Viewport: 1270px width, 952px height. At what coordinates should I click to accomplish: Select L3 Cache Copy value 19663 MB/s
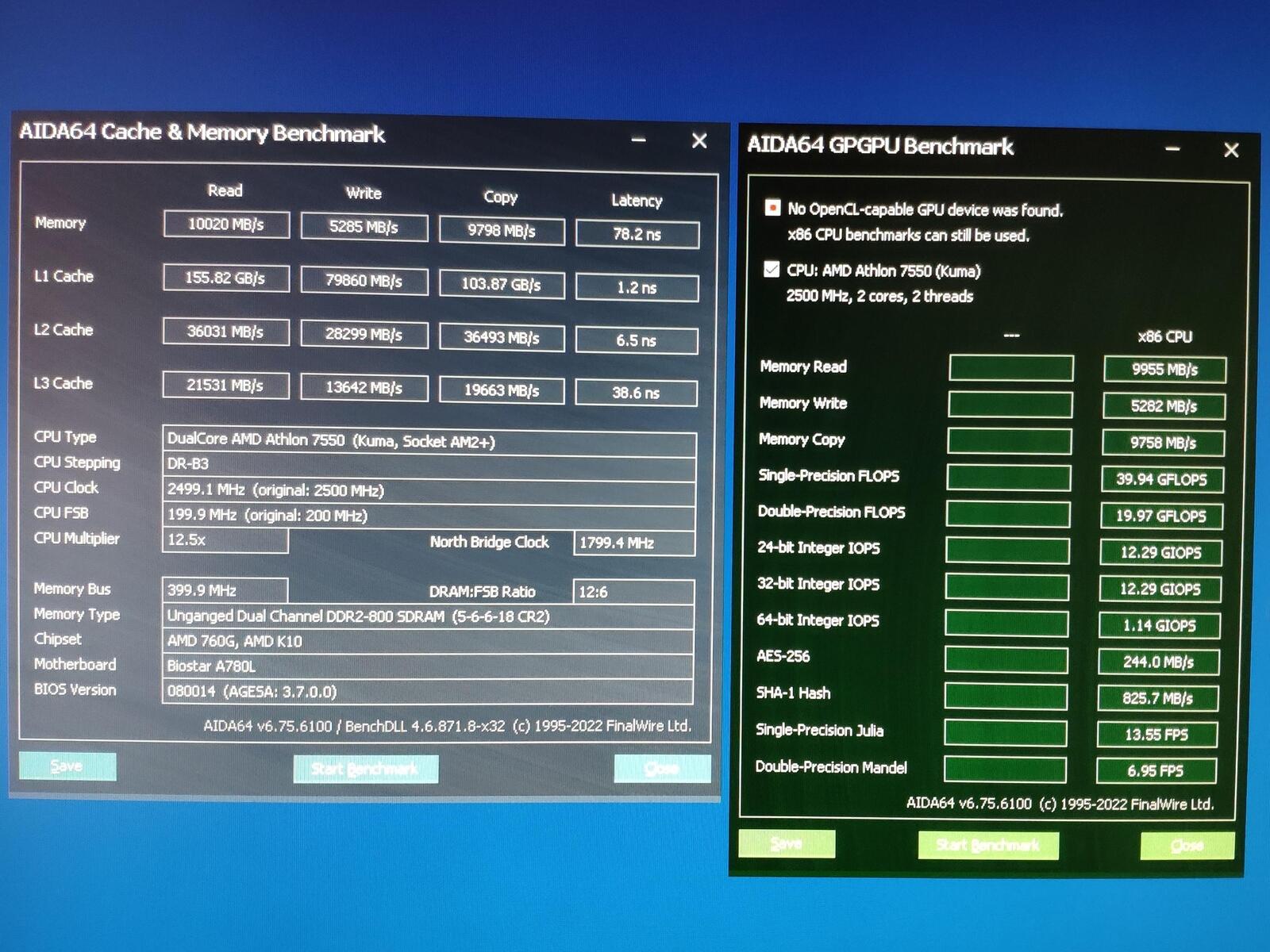[502, 390]
